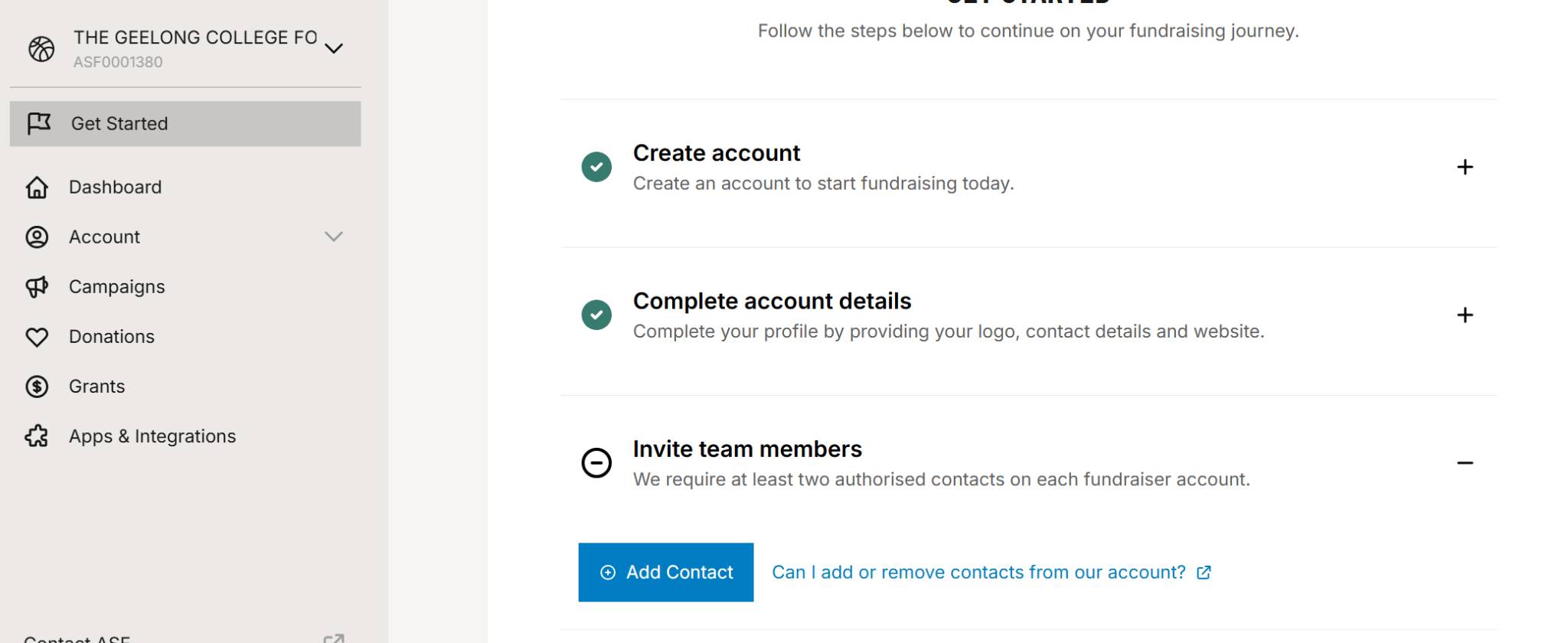The height and width of the screenshot is (643, 1568).
Task: Expand the Account submenu chevron
Action: click(334, 237)
